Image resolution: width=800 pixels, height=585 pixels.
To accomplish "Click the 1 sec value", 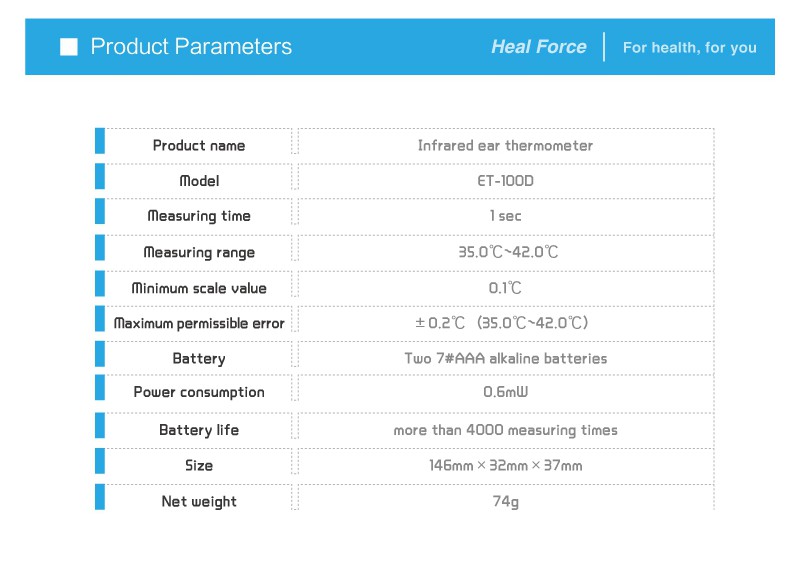I will 505,216.
